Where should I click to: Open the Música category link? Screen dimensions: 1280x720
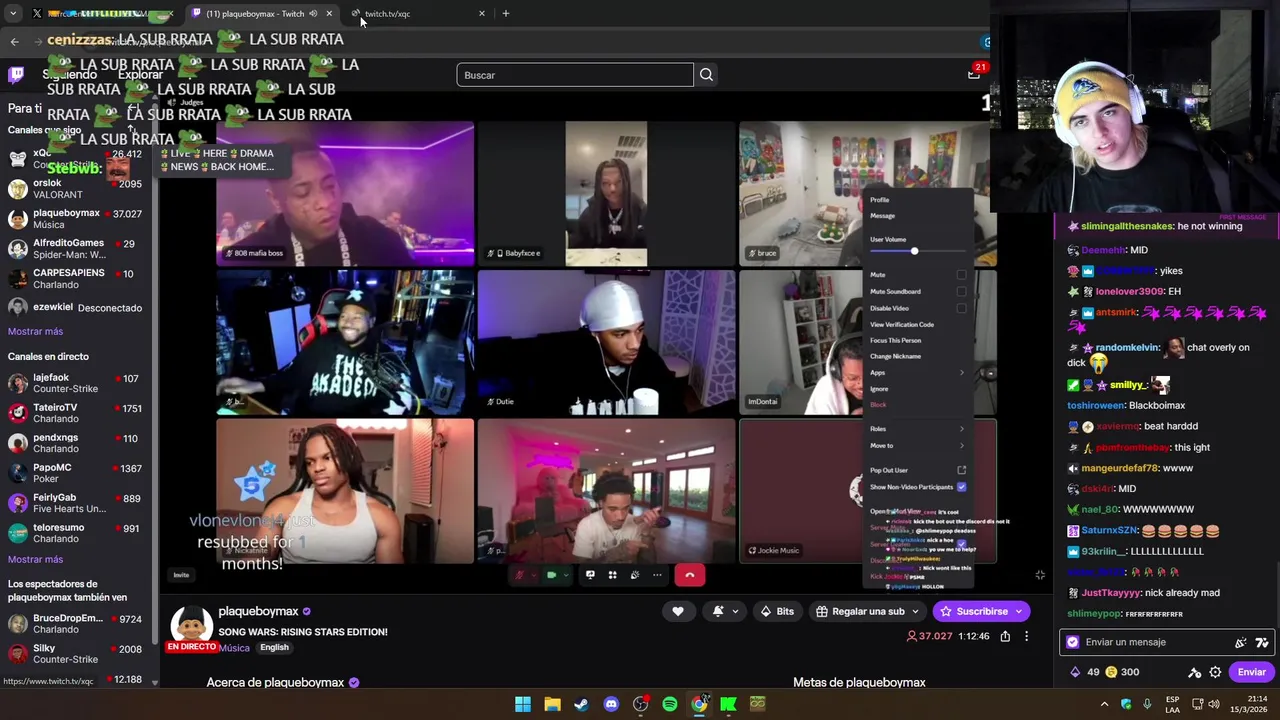234,648
